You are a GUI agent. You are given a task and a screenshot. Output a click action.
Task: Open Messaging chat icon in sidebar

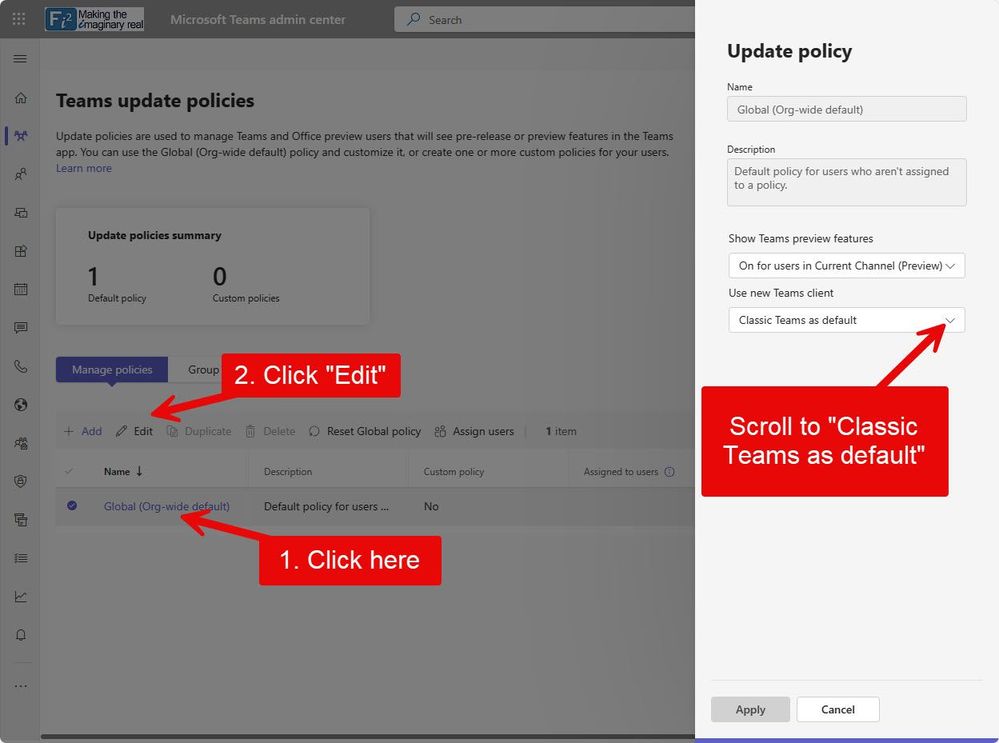pos(20,328)
